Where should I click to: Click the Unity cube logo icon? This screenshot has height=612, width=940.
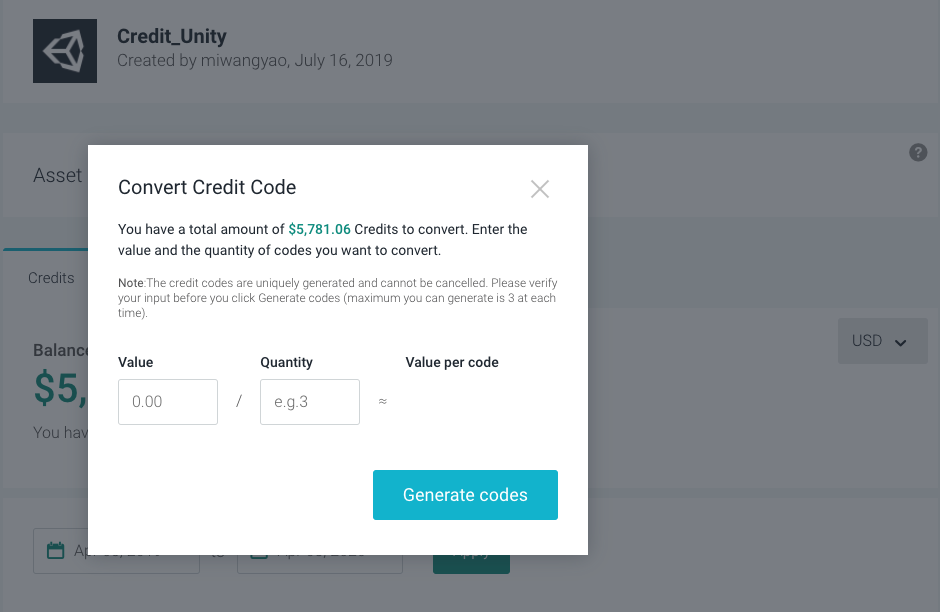point(65,51)
